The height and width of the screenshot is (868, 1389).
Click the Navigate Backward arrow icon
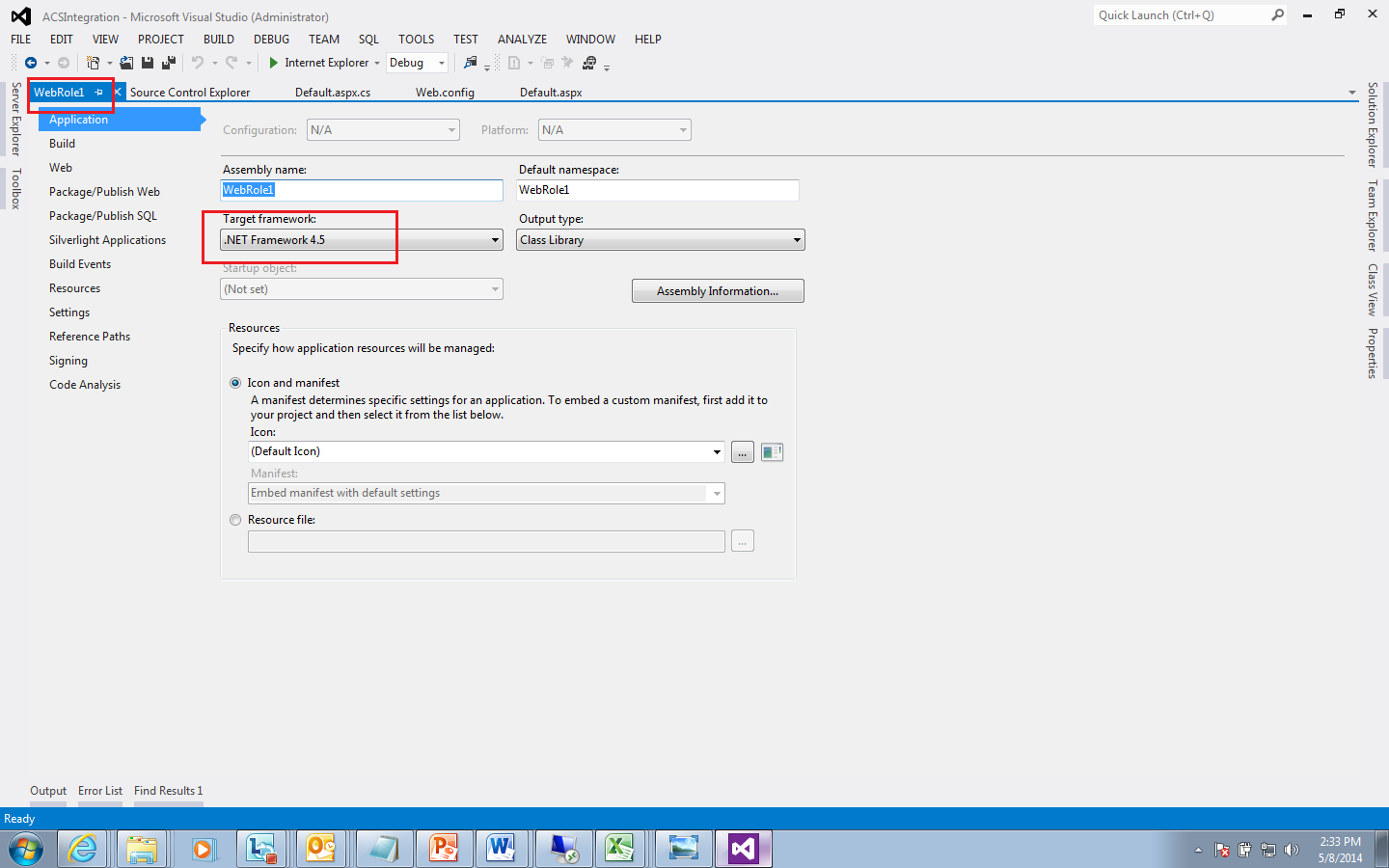tap(31, 63)
